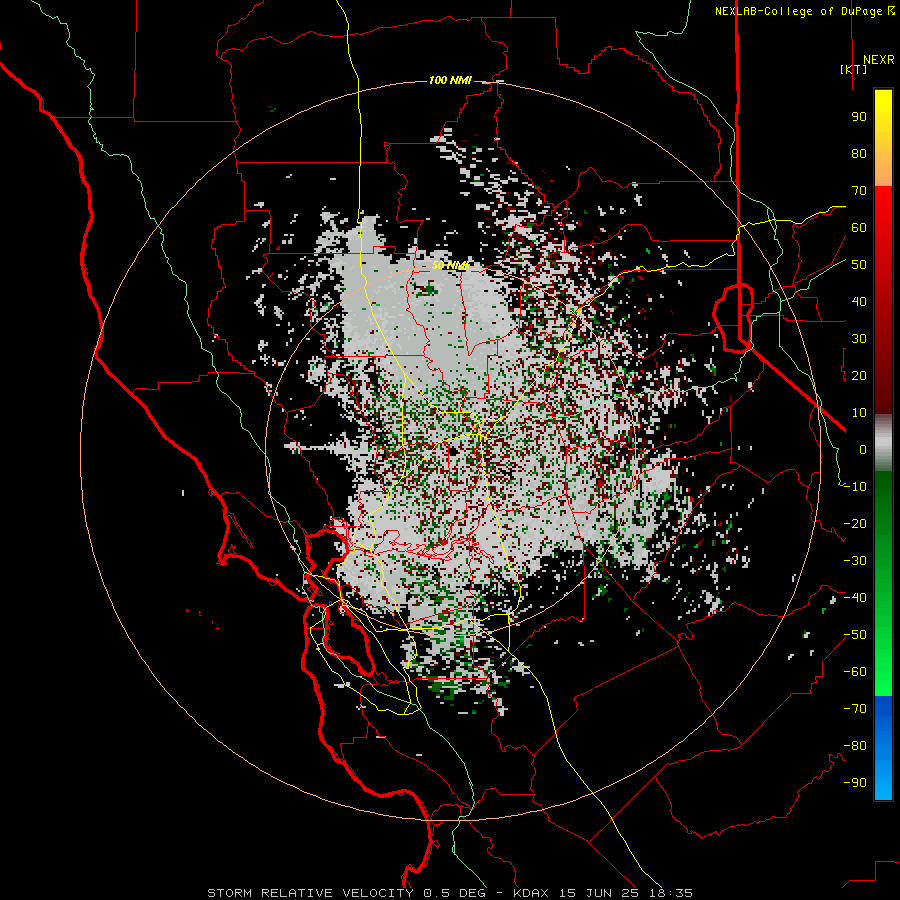Click the -90 scale label
Viewport: 900px width, 900px height.
coord(855,783)
